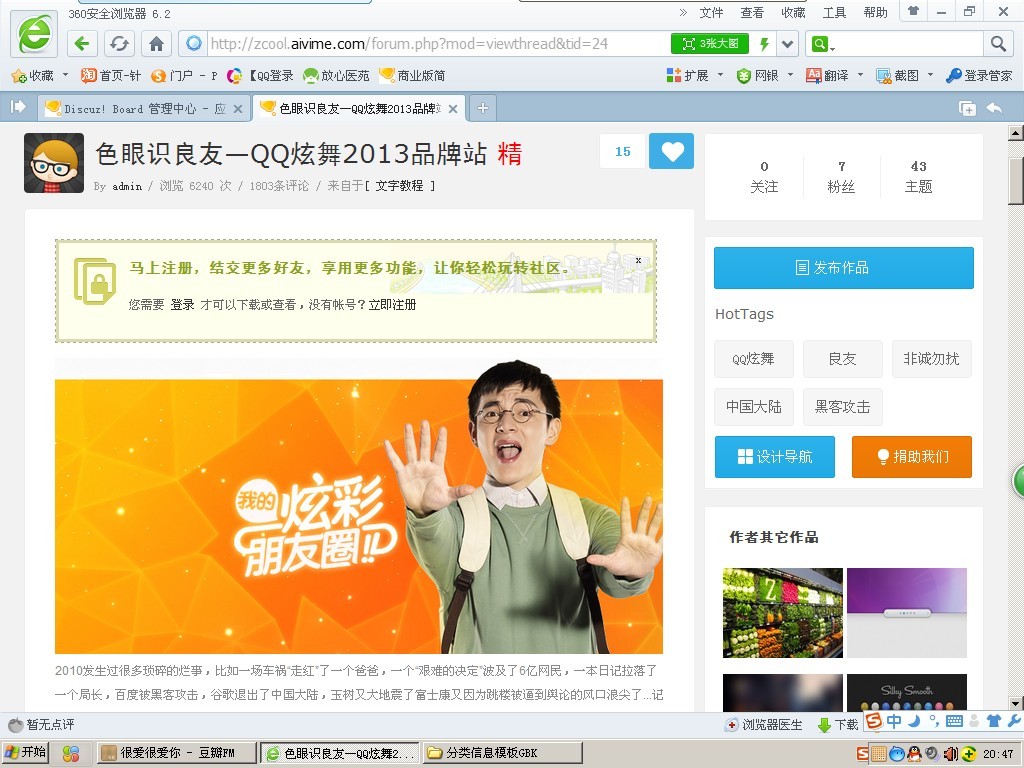Click the page scrollbar up arrow
This screenshot has height=768, width=1024.
click(1016, 133)
